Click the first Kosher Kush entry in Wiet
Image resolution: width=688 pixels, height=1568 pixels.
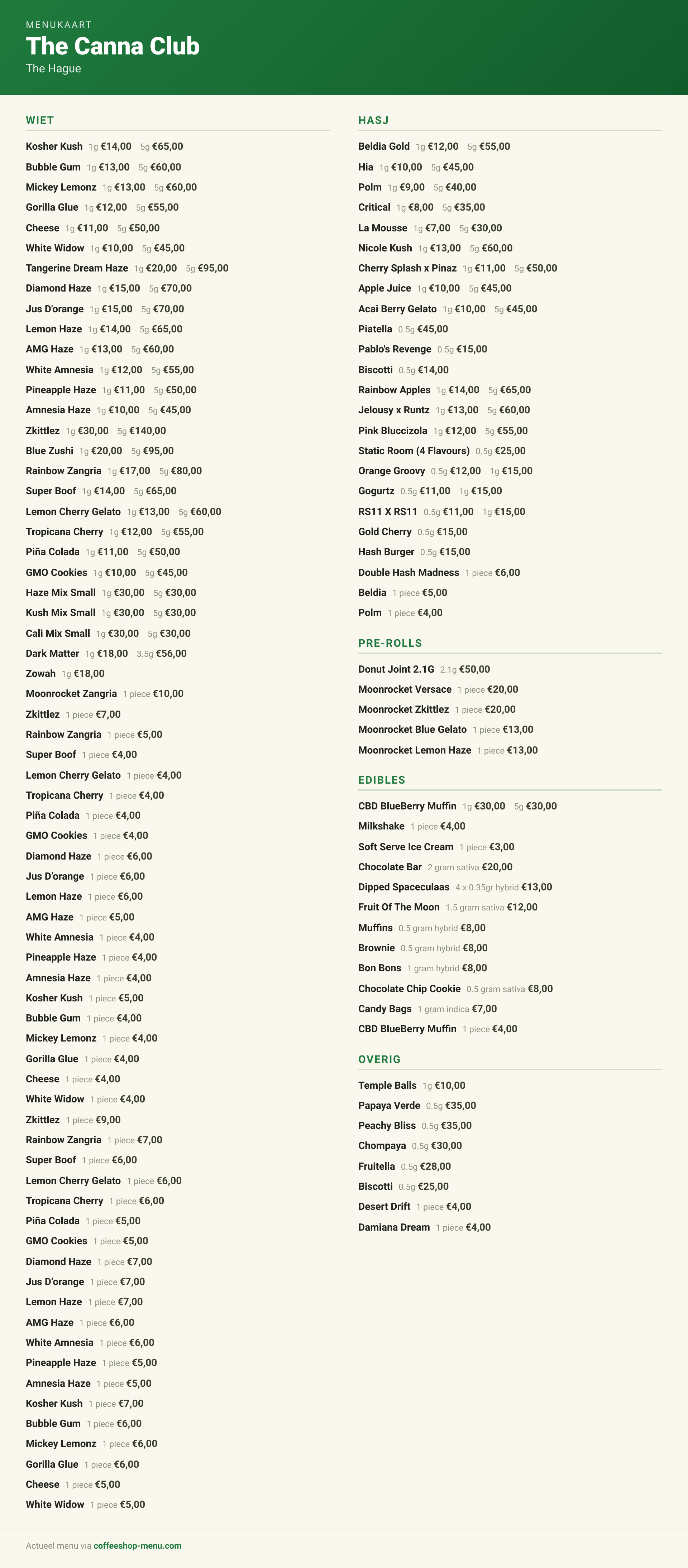click(104, 146)
